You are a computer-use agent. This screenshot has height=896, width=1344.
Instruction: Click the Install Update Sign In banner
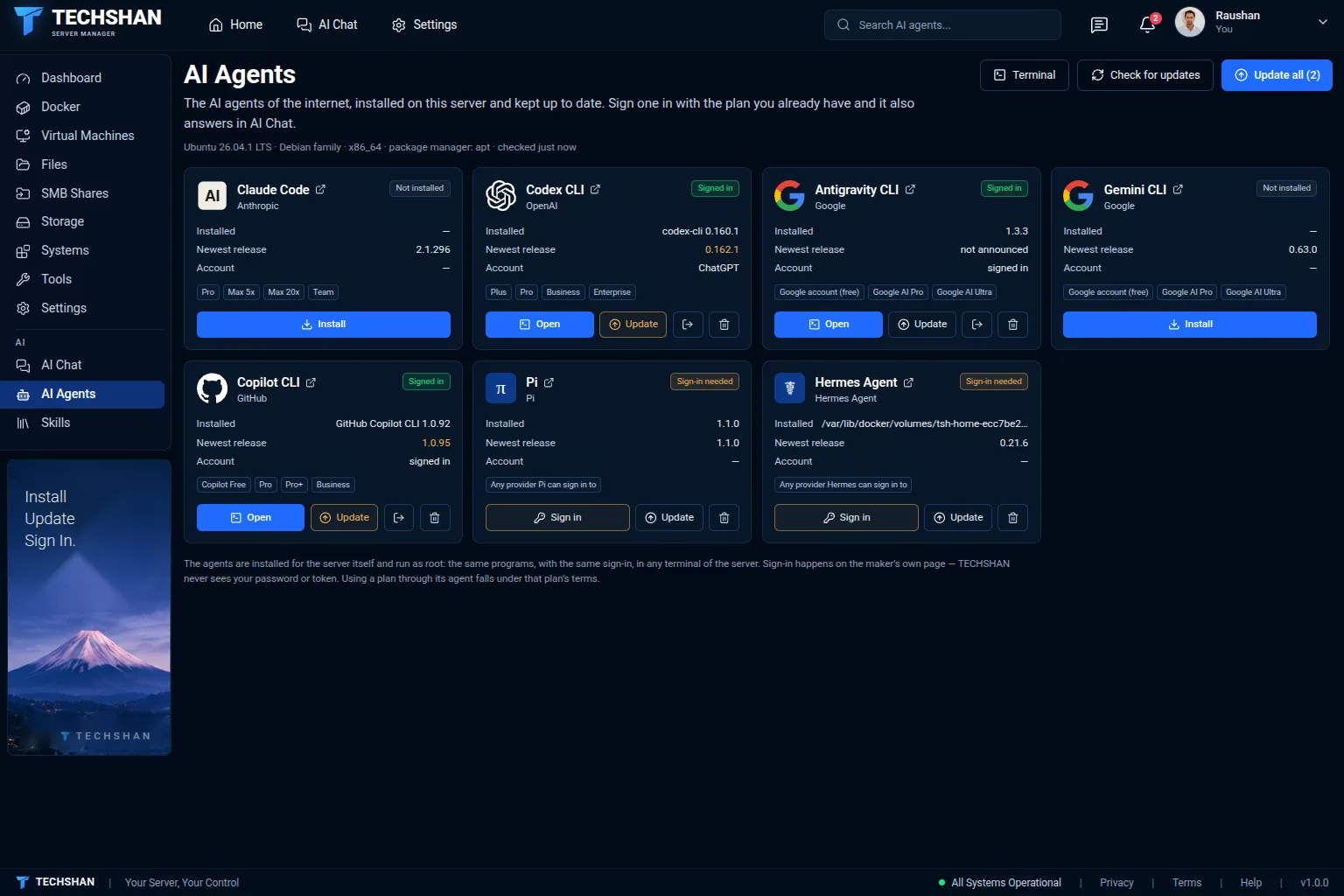pyautogui.click(x=89, y=607)
